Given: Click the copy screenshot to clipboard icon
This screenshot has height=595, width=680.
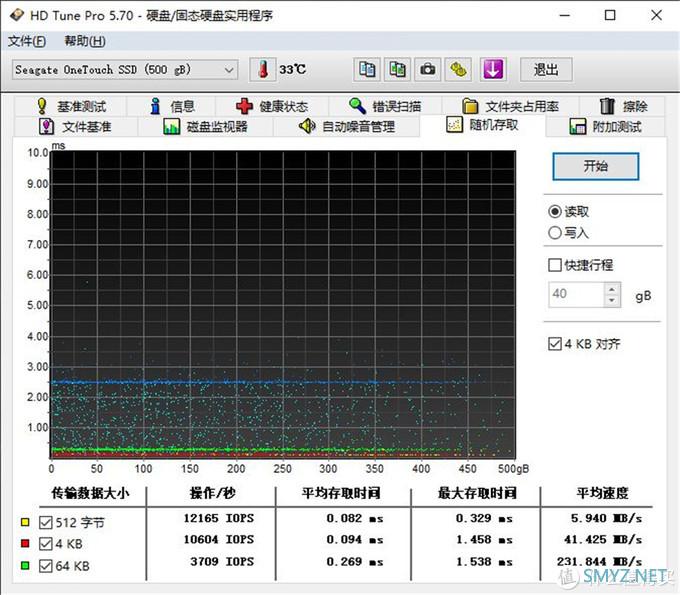Looking at the screenshot, I should coord(397,69).
